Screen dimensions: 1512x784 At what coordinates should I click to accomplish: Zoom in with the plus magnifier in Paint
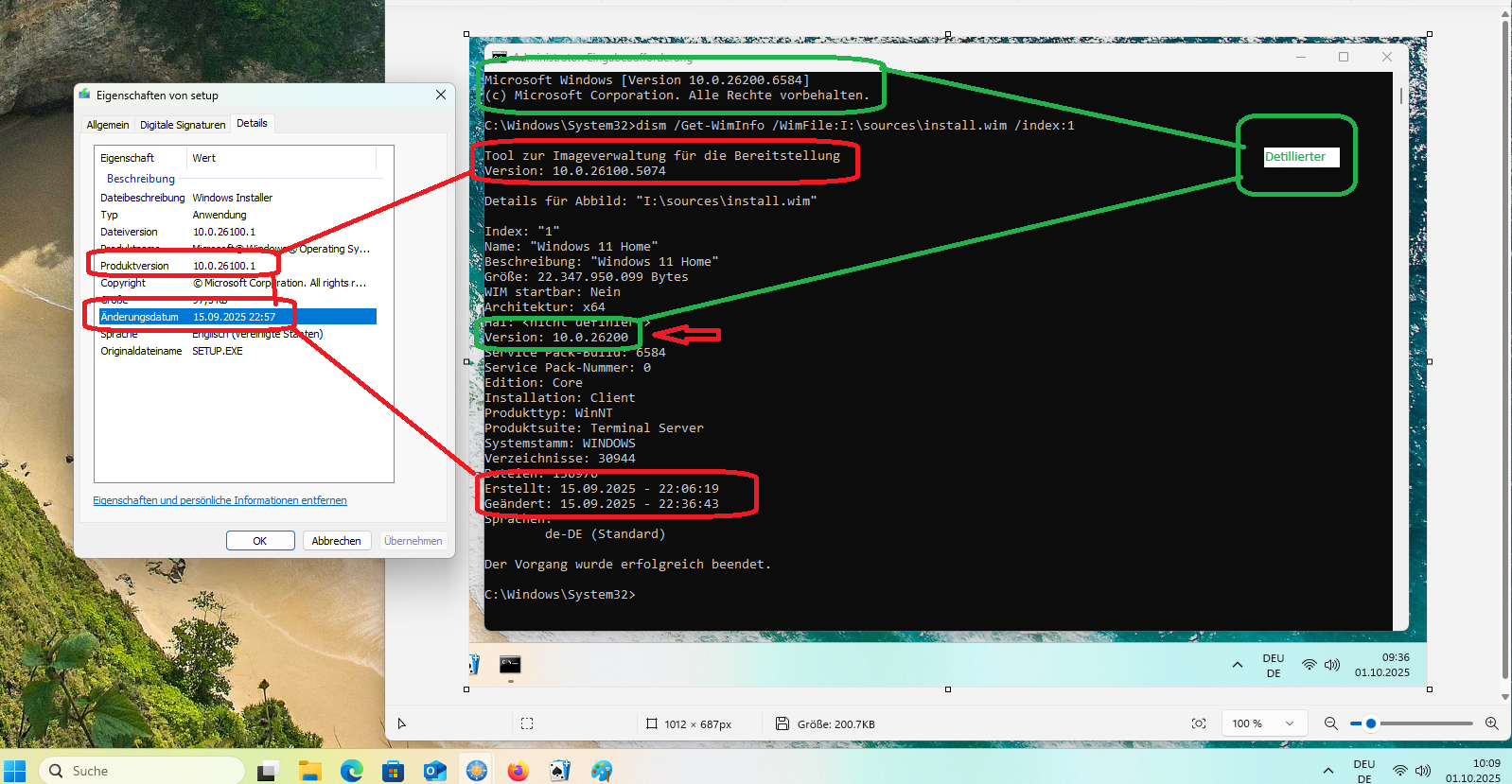[x=1492, y=723]
